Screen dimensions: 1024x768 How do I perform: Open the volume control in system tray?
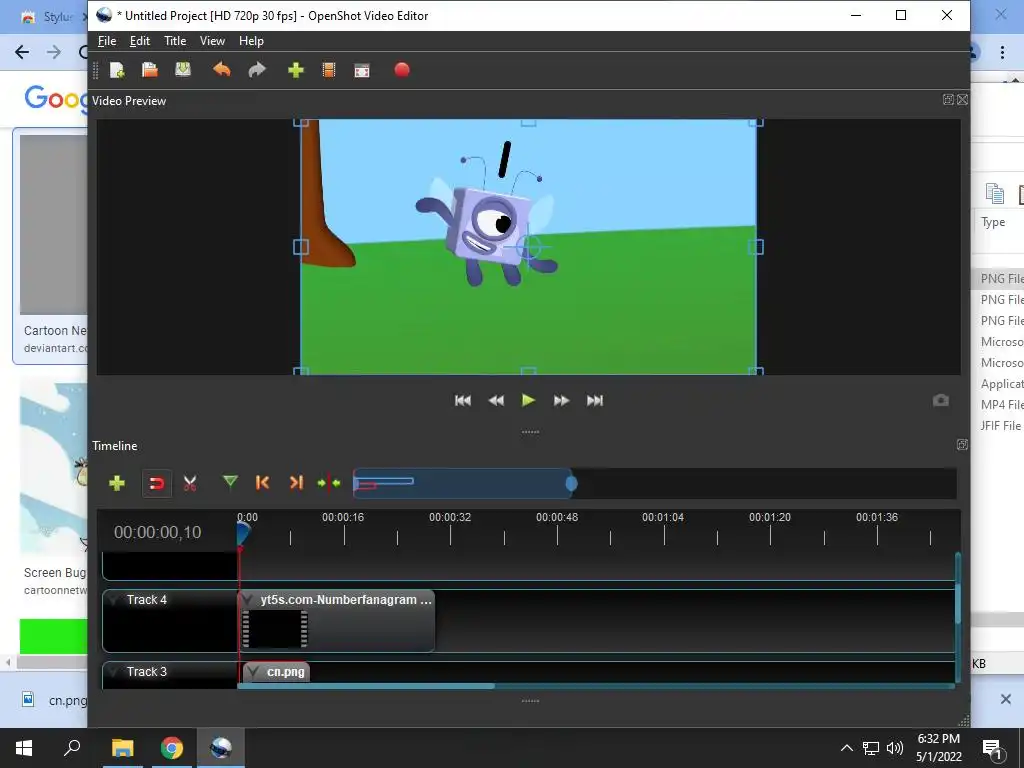895,748
